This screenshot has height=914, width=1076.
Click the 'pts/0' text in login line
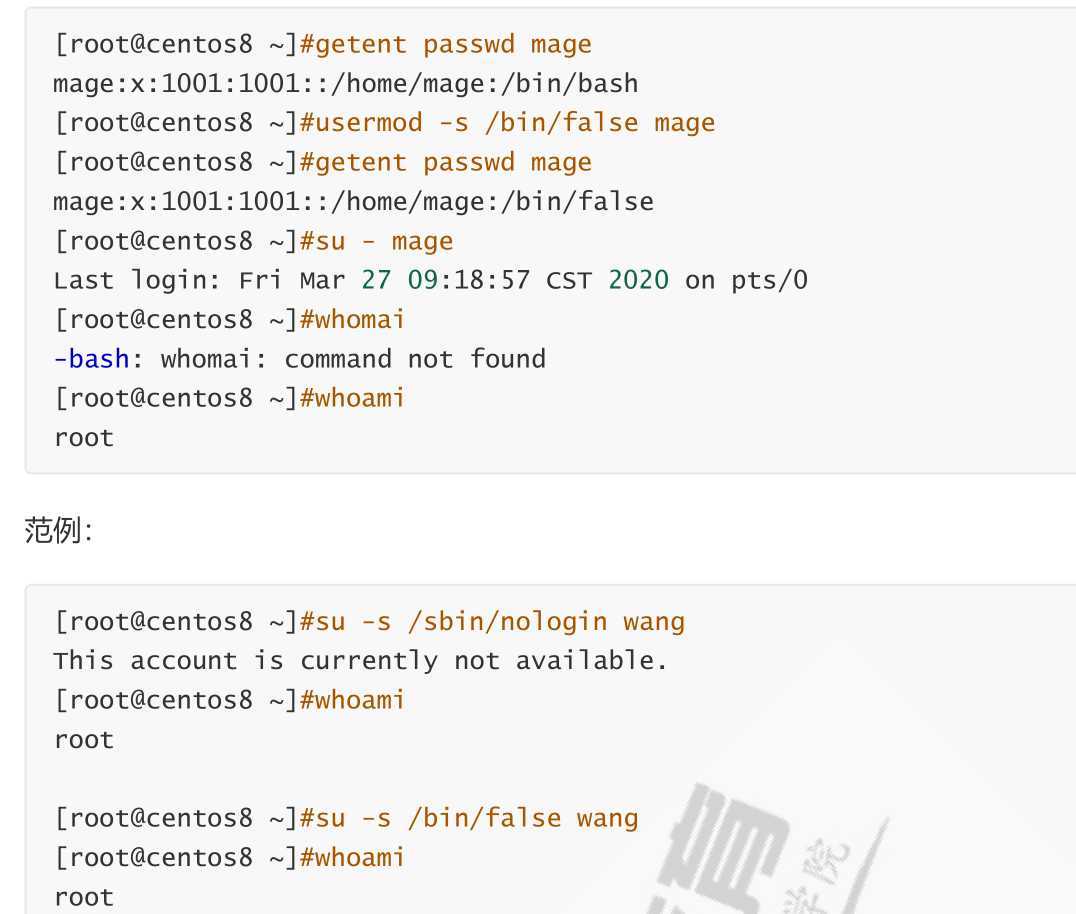769,281
